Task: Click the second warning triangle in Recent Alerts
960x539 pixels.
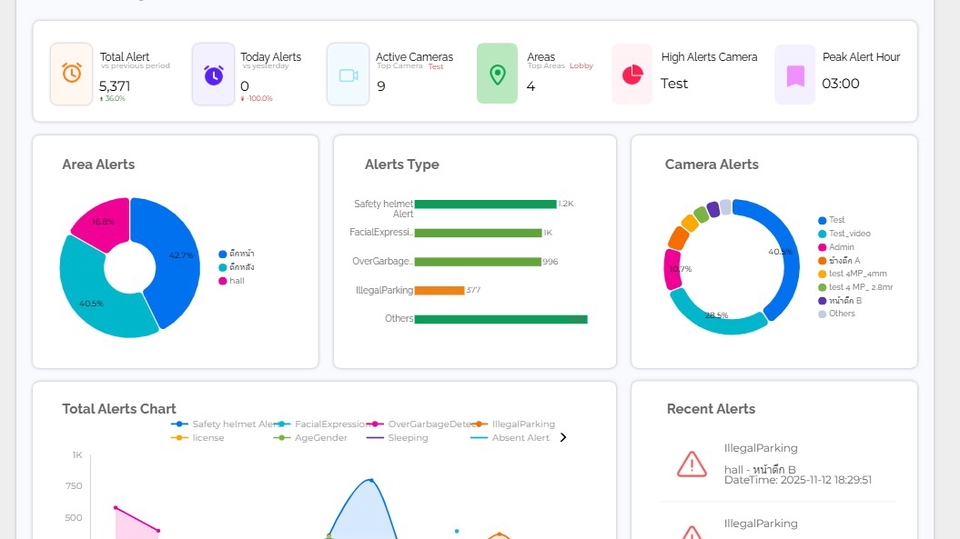Action: coord(692,532)
